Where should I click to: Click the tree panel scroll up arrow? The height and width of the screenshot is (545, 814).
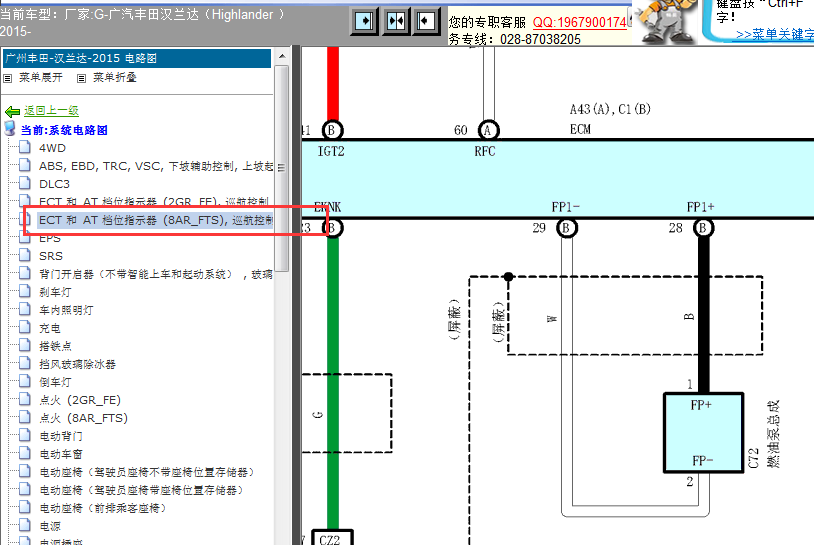(282, 56)
